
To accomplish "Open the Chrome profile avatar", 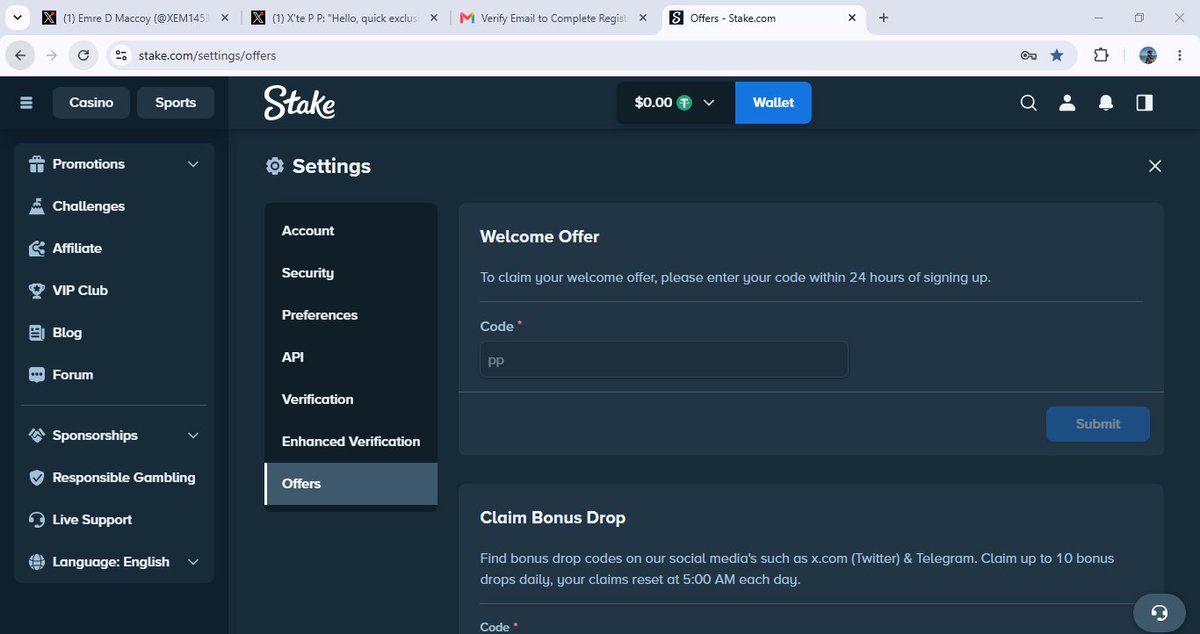I will (x=1148, y=56).
